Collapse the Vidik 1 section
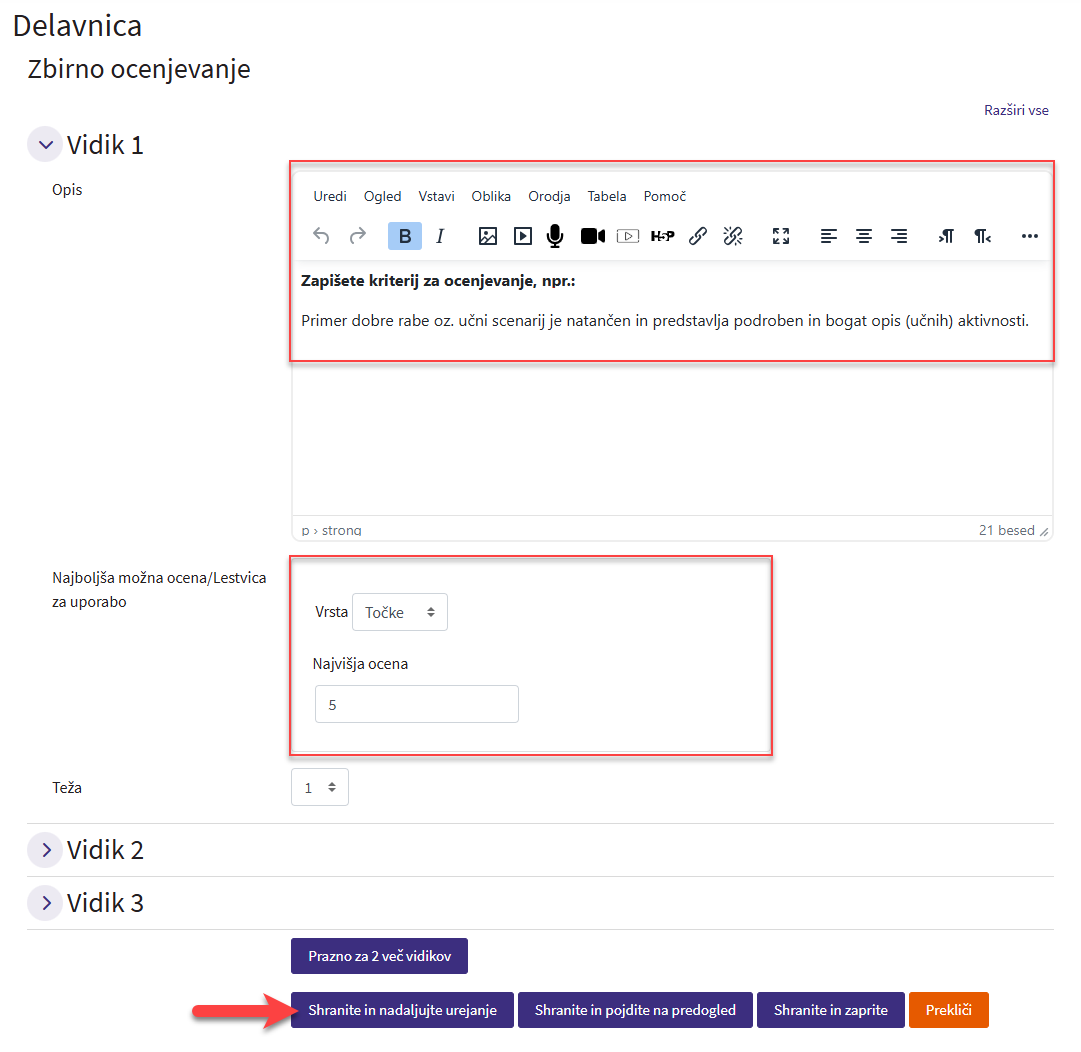The image size is (1081, 1052). click(46, 145)
